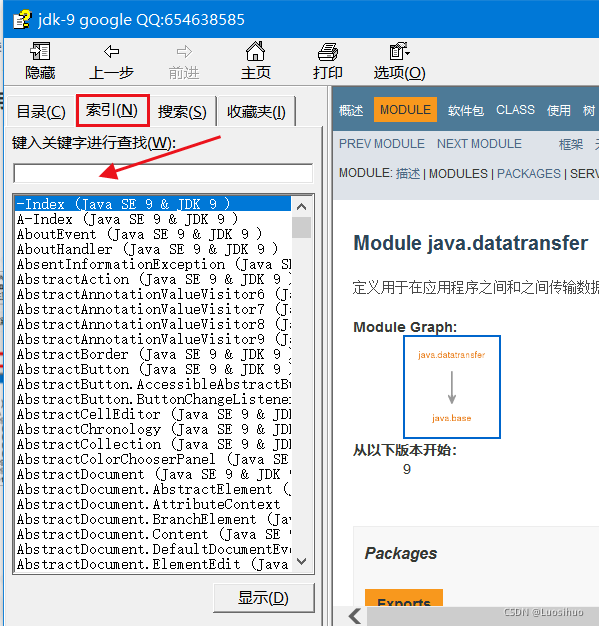Select '-Index (Java SE 9 & JDK 9)' entry
The width and height of the screenshot is (599, 626).
point(153,204)
